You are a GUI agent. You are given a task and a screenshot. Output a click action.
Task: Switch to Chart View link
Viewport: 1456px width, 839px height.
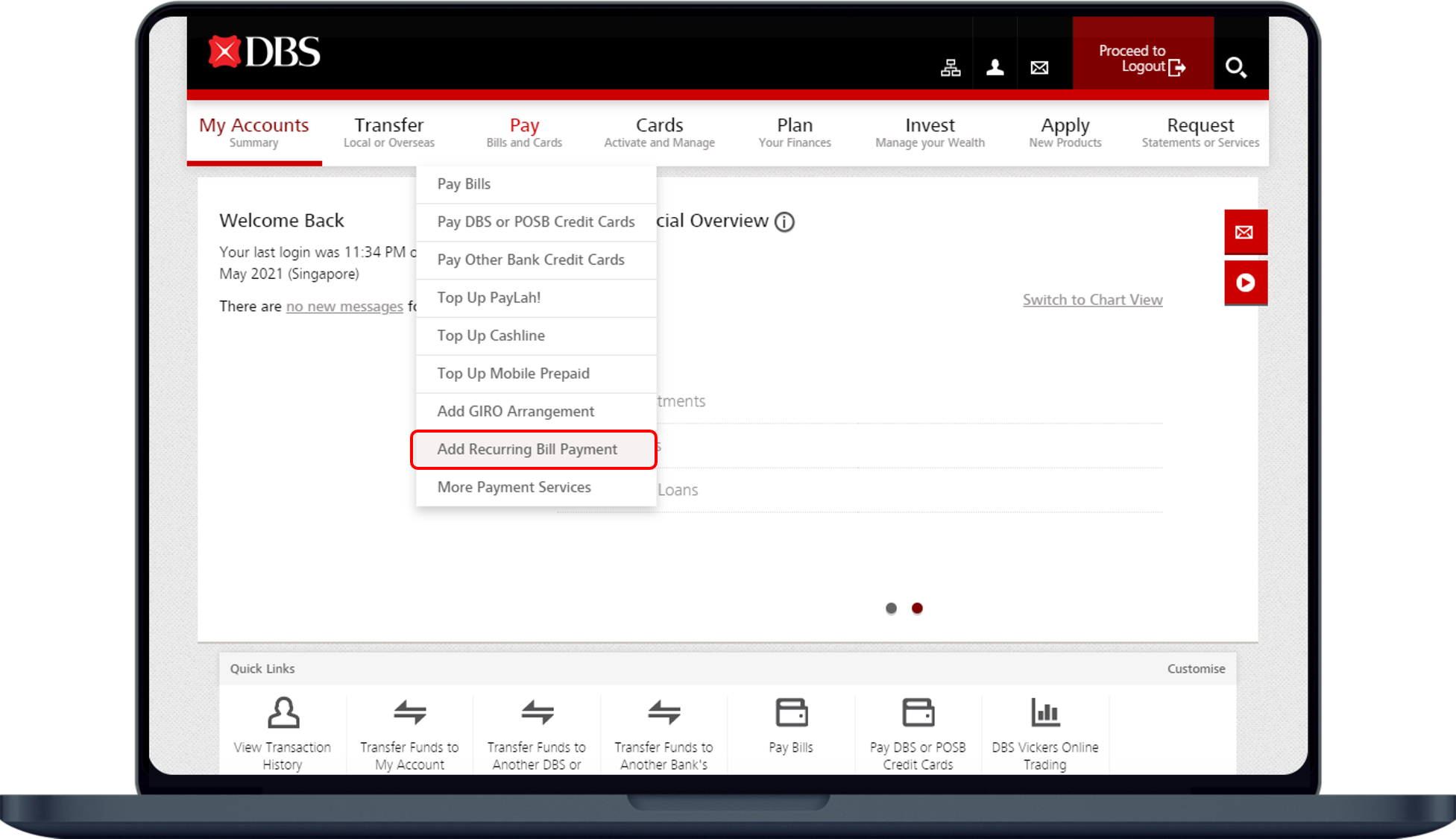click(1092, 300)
